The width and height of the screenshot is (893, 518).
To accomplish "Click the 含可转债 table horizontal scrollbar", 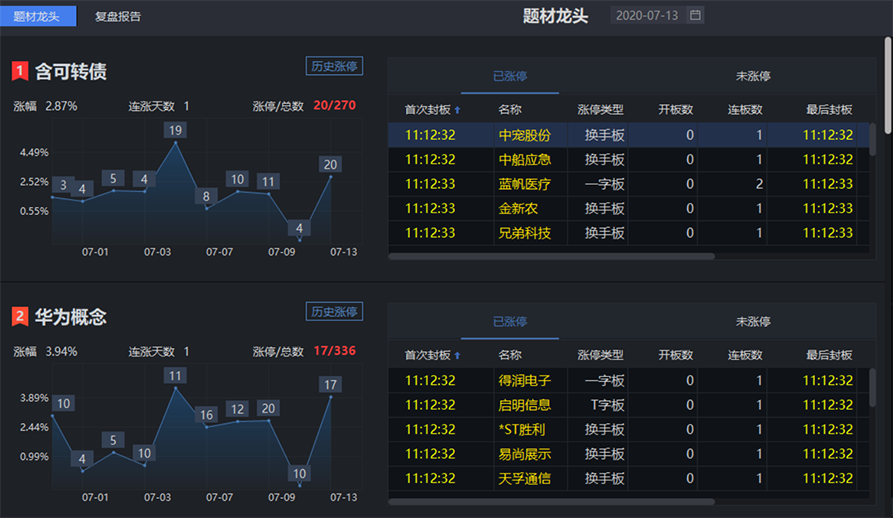I will click(x=551, y=256).
